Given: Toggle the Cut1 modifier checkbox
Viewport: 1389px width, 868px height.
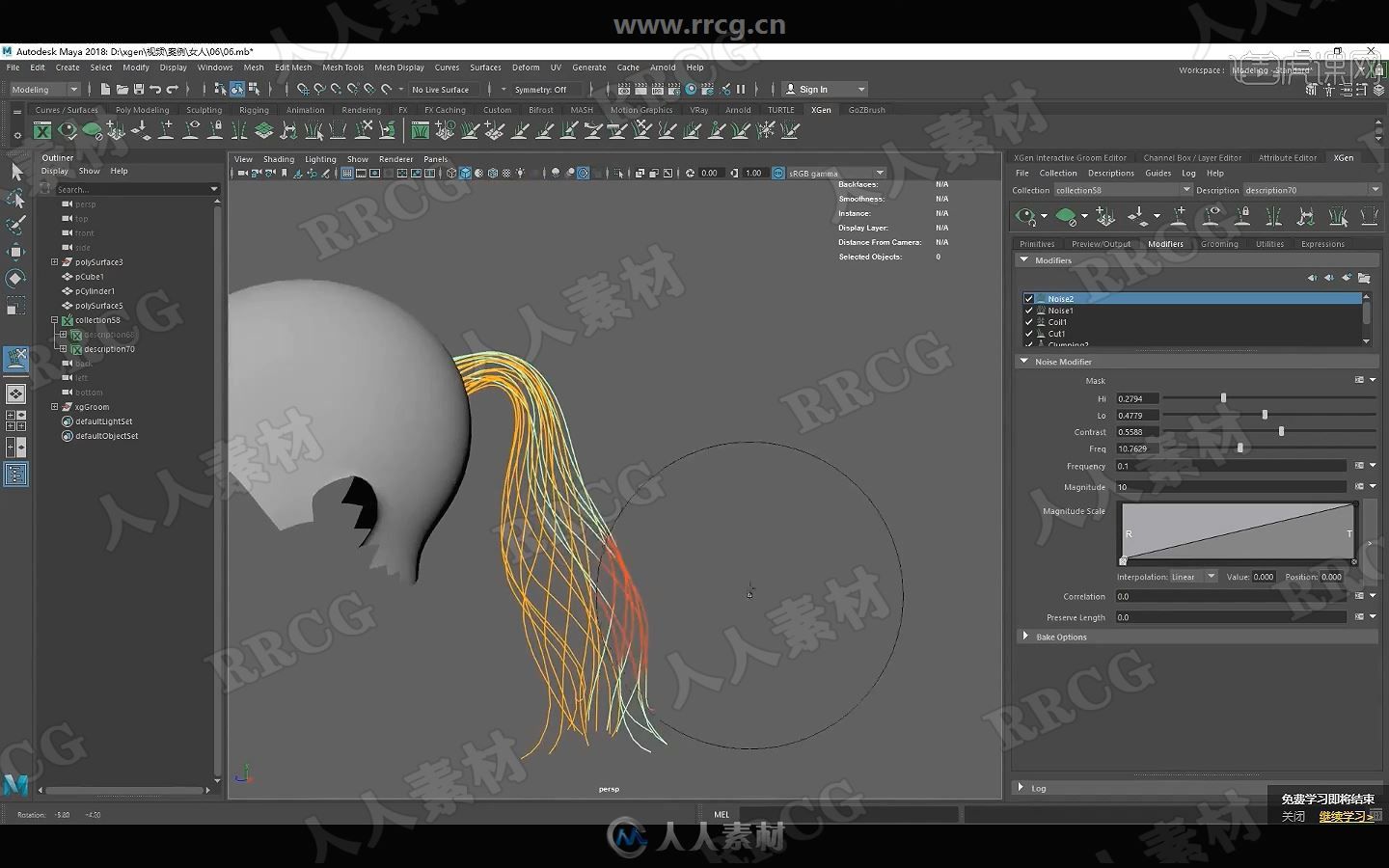Looking at the screenshot, I should pyautogui.click(x=1028, y=334).
